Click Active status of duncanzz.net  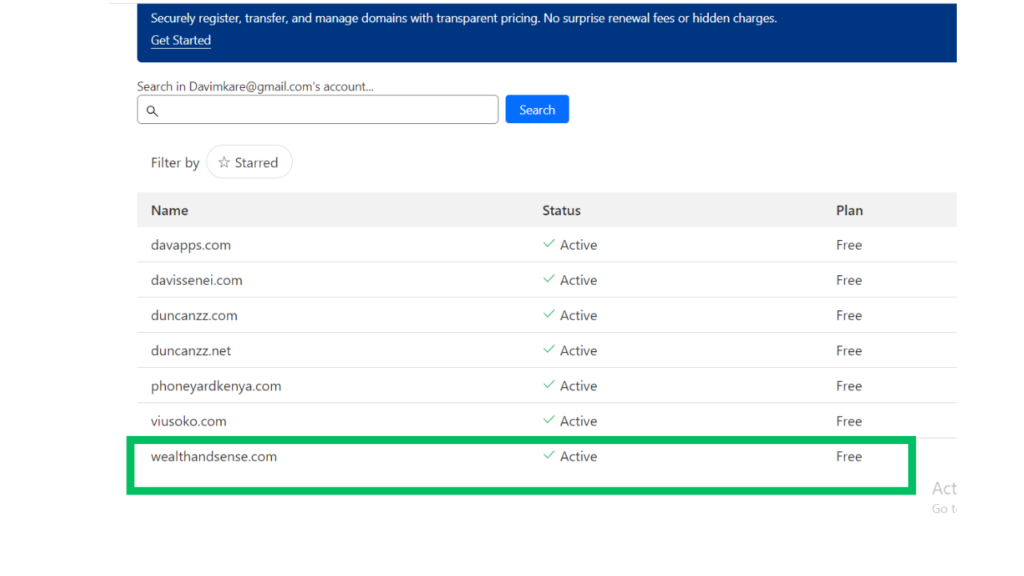[x=578, y=351]
